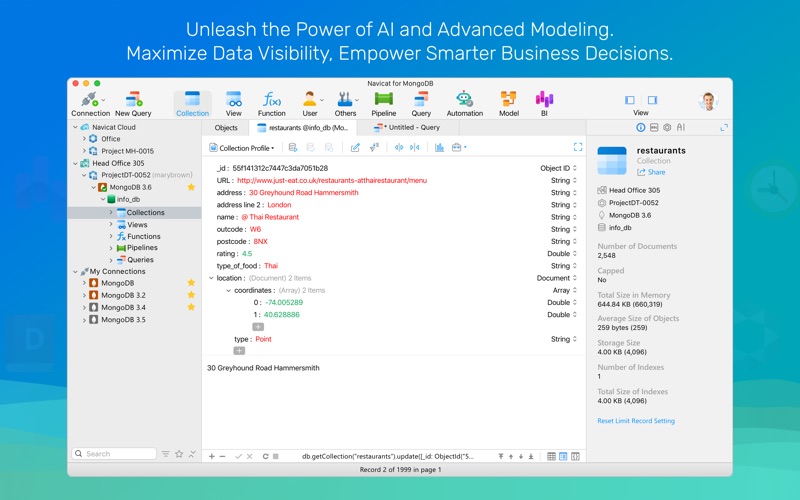Expand the Pipelines node

111,248
